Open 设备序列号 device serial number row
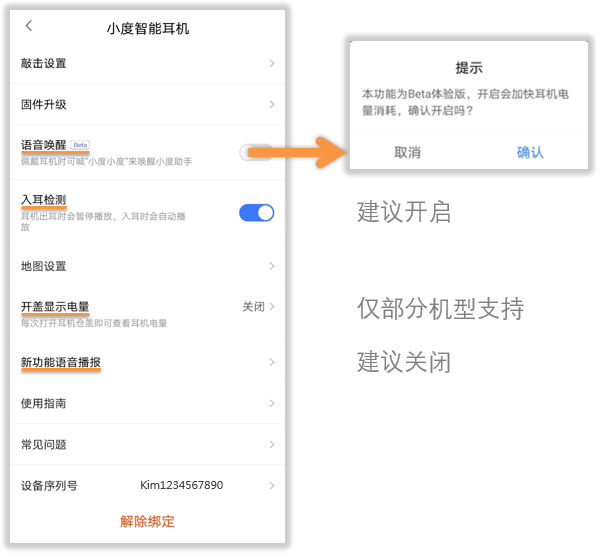 click(x=147, y=485)
